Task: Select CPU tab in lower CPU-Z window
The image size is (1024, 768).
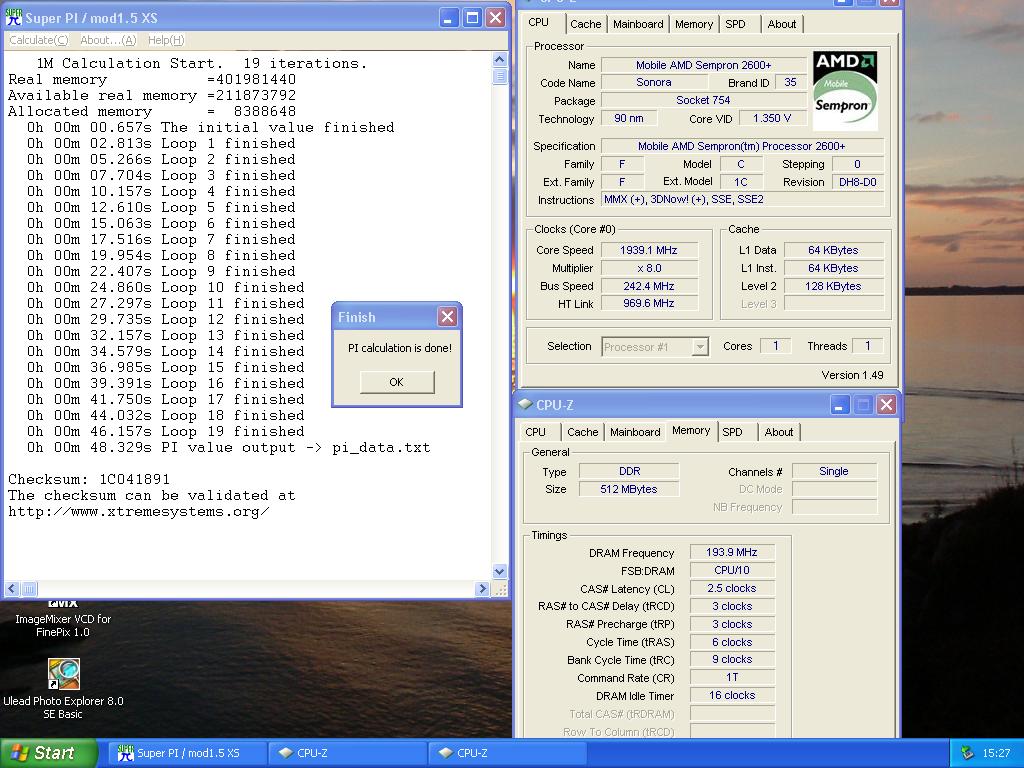Action: pyautogui.click(x=536, y=432)
